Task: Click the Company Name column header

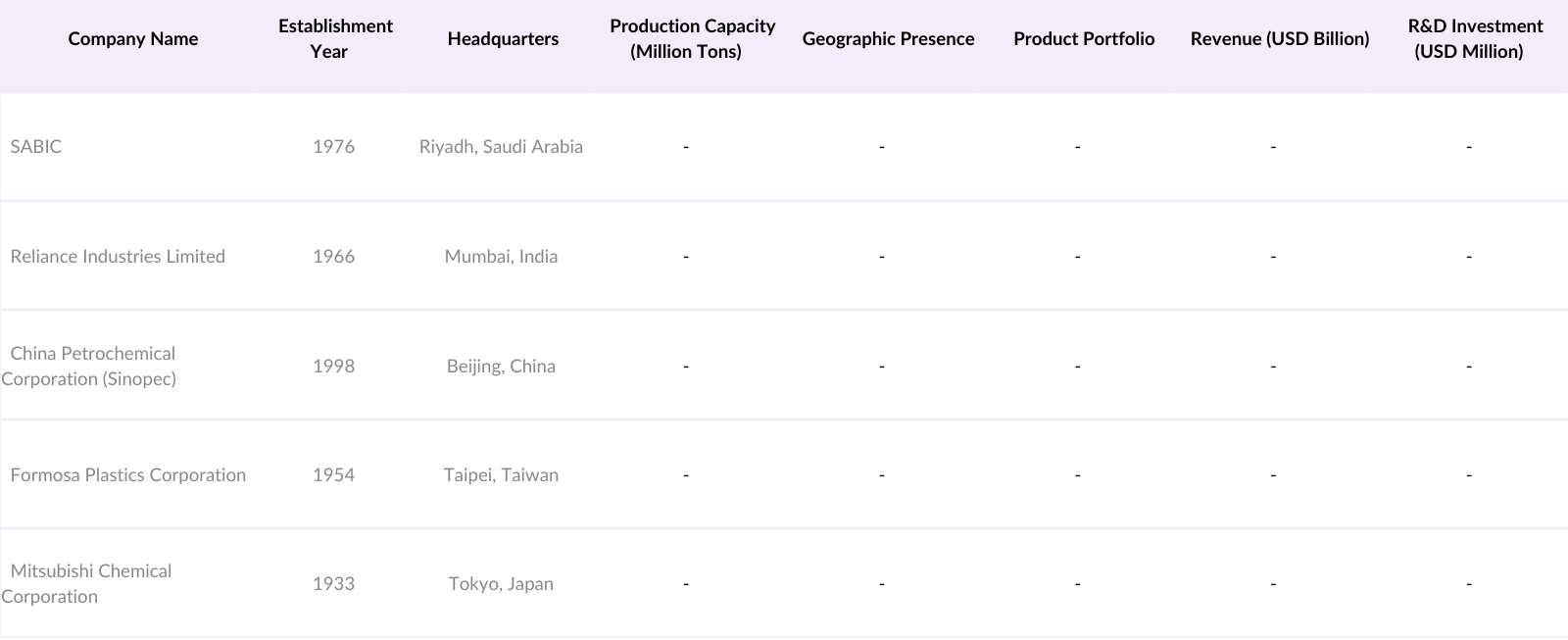Action: [133, 39]
